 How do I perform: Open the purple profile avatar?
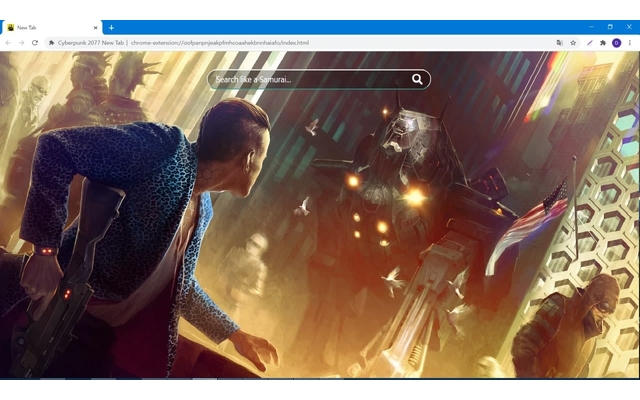click(x=616, y=42)
